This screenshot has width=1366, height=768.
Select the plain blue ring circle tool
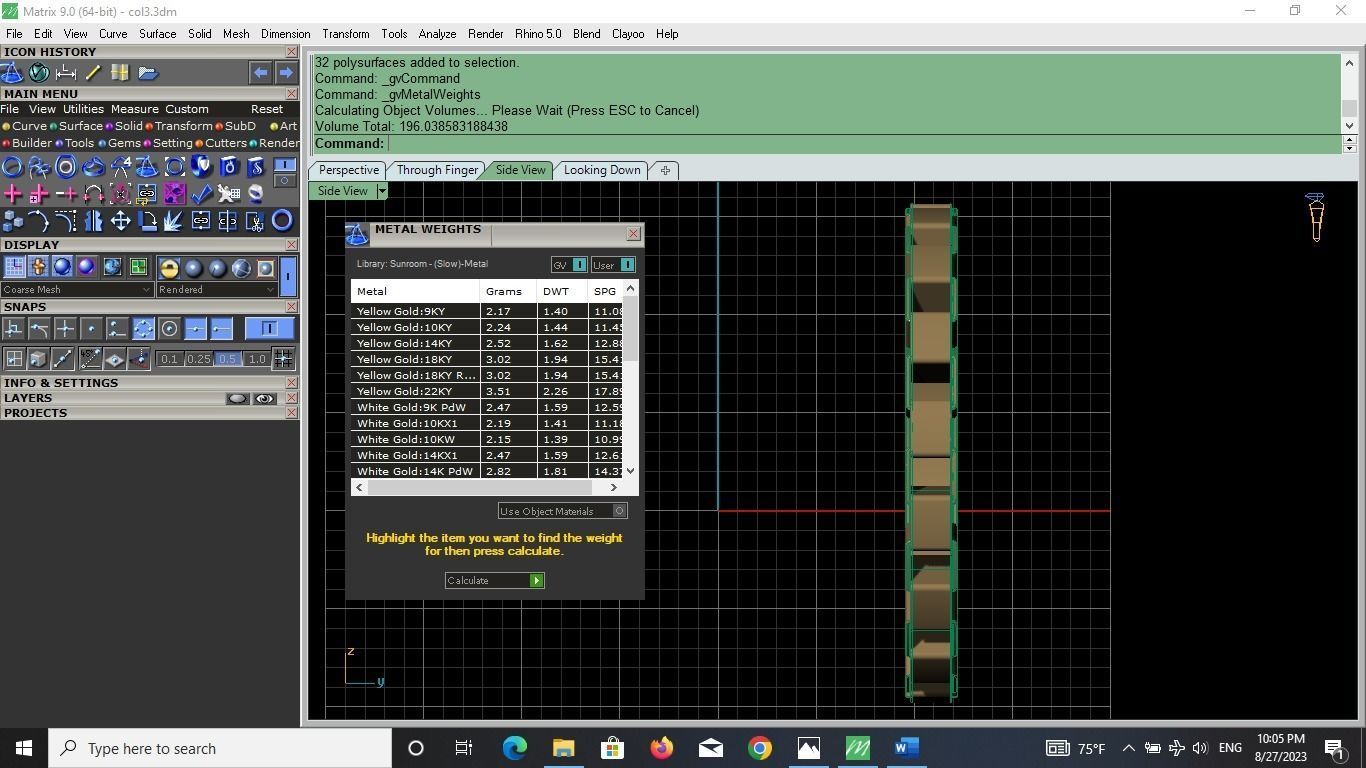tap(282, 220)
